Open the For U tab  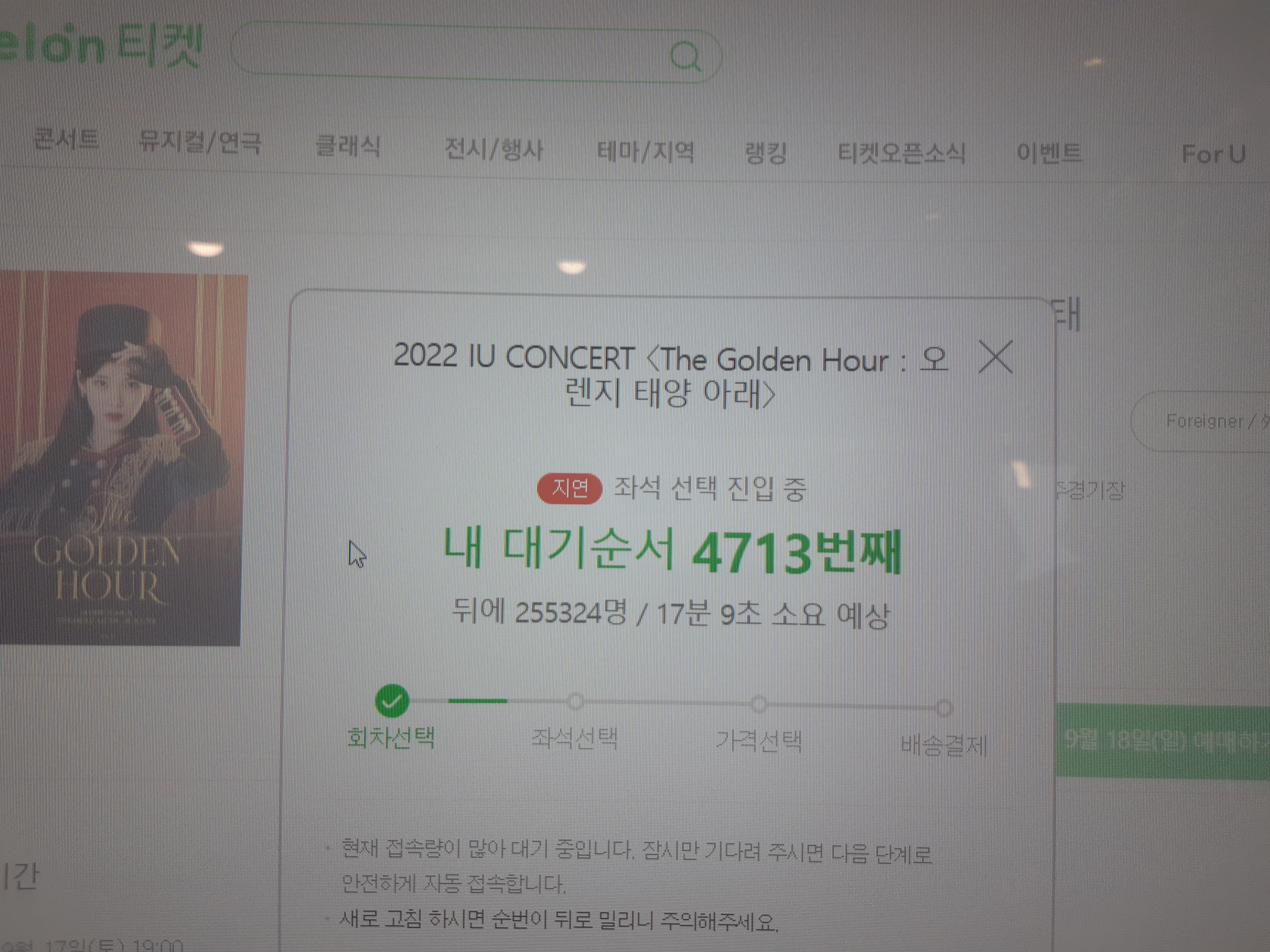(1213, 154)
